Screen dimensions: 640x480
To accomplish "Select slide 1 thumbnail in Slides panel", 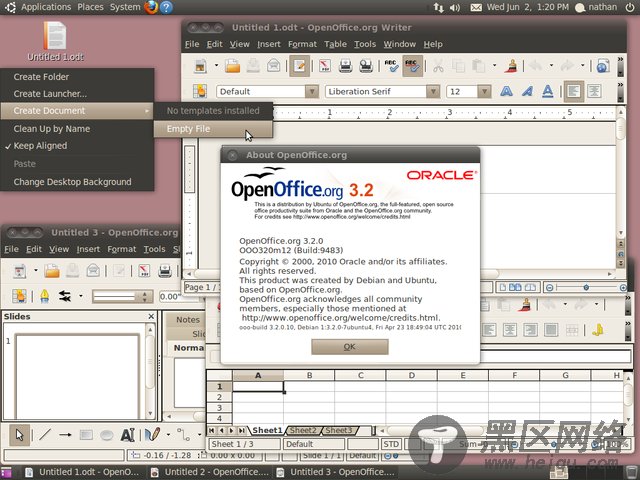I will (78, 375).
